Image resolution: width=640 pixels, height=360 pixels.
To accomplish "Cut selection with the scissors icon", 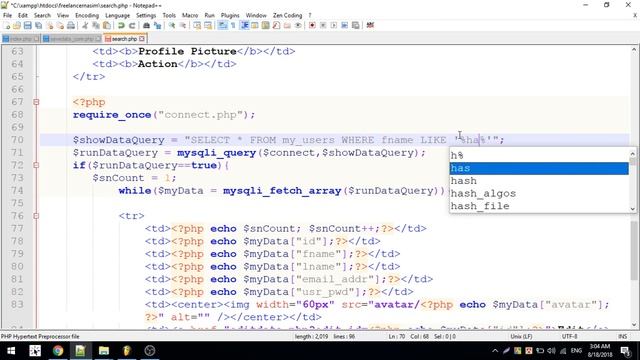I will [85, 26].
